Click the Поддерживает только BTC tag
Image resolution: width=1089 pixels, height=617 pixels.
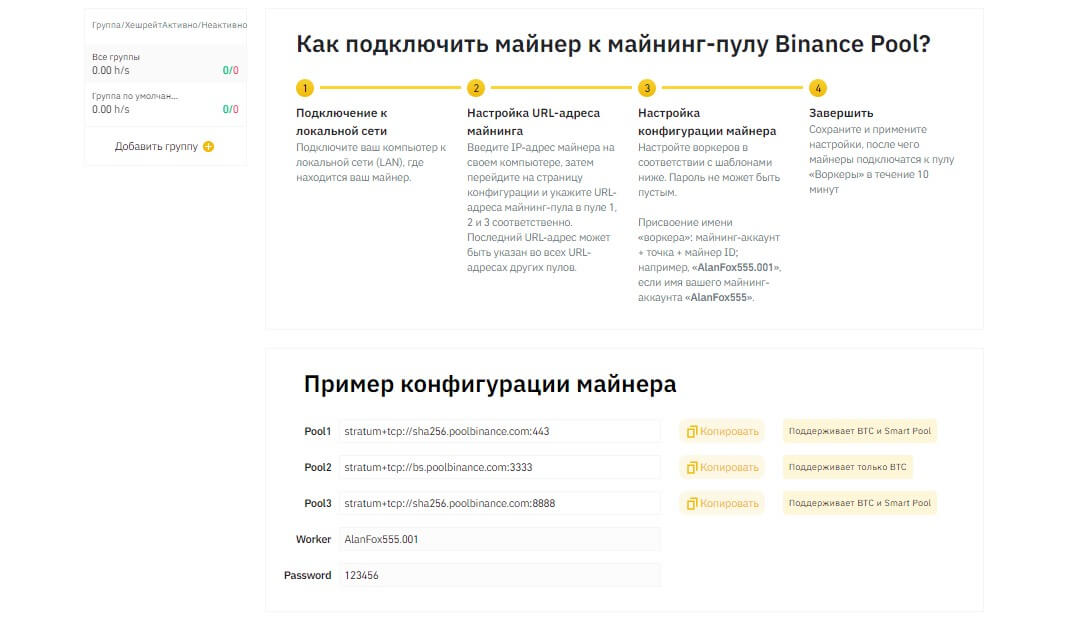point(847,467)
